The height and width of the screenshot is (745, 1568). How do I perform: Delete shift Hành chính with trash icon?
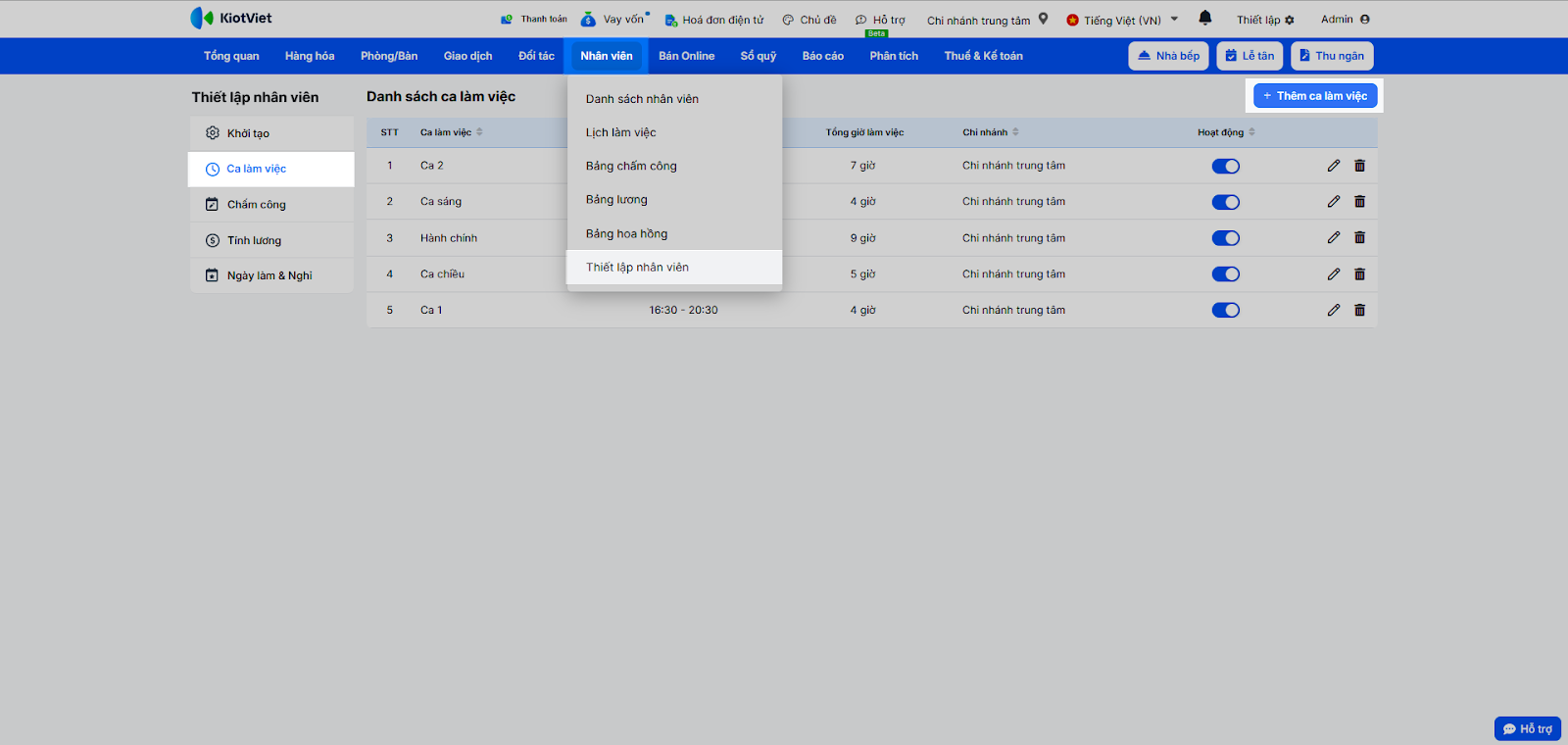1359,237
